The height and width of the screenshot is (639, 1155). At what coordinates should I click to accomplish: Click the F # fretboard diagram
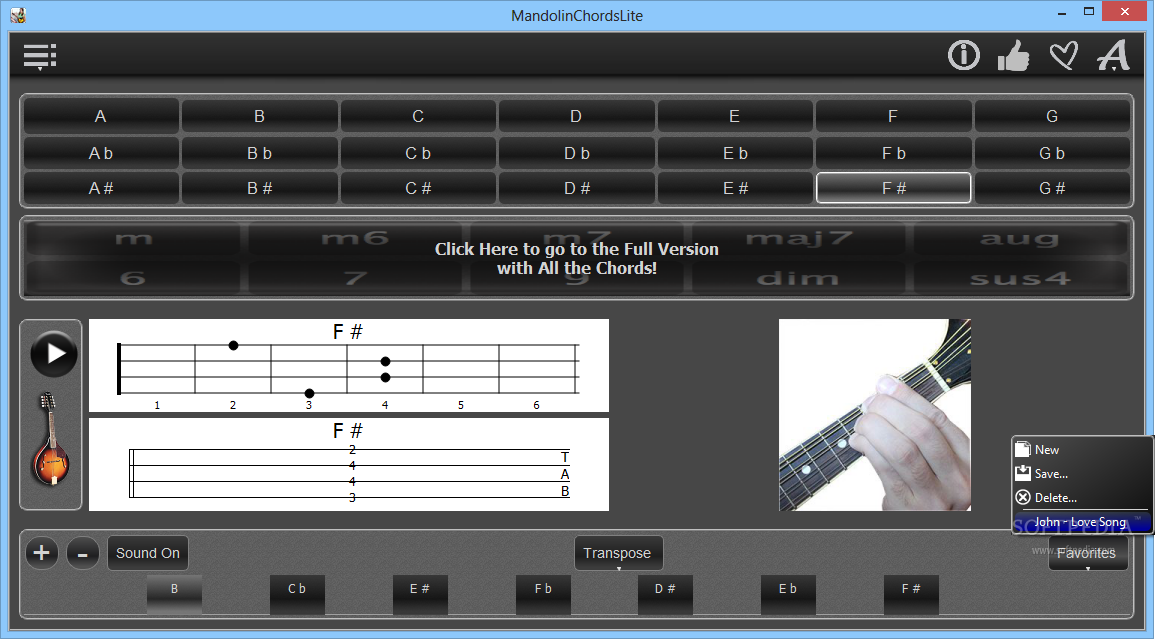[x=349, y=366]
